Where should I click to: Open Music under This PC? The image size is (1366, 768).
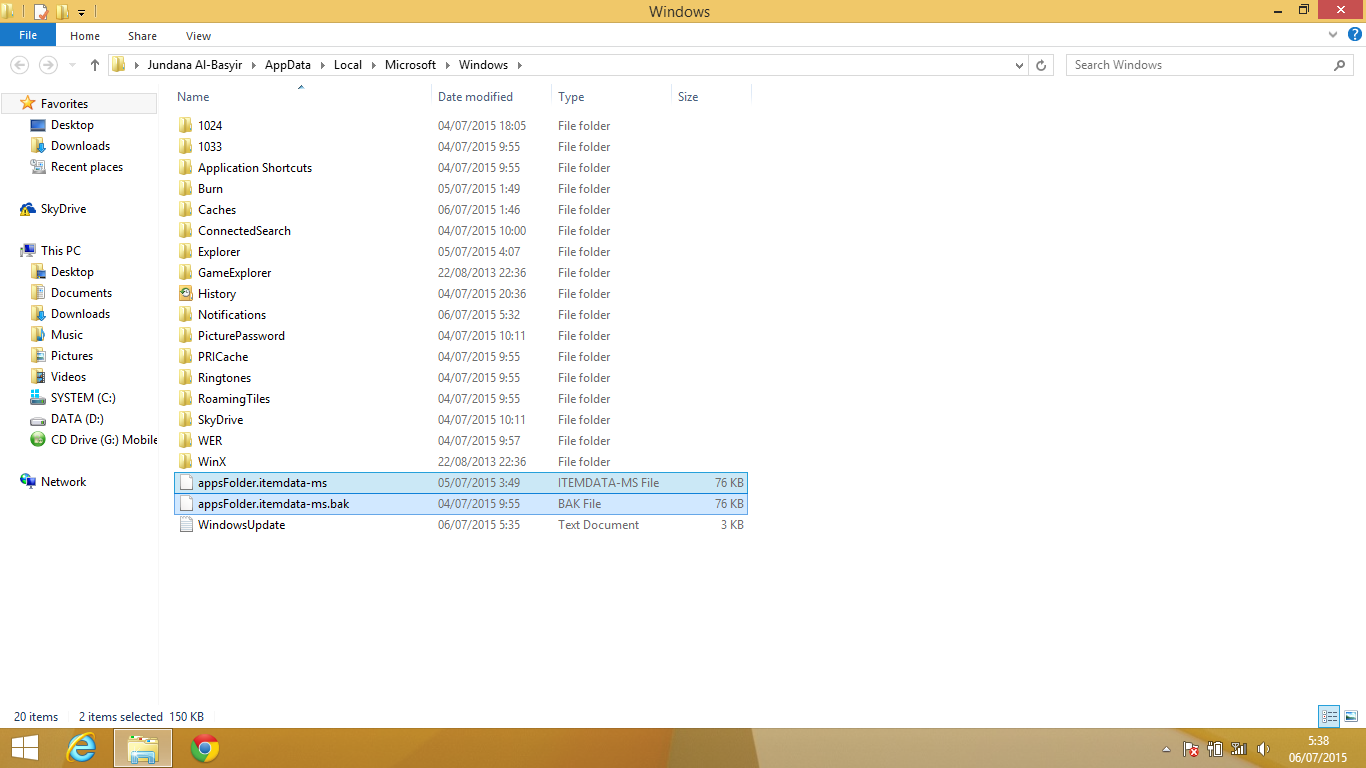pos(67,335)
